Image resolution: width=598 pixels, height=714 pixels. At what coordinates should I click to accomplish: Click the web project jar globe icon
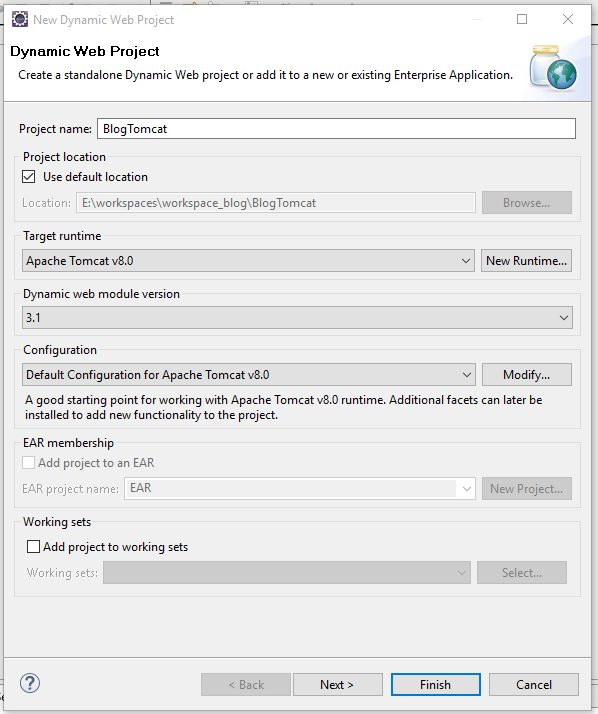[x=553, y=67]
